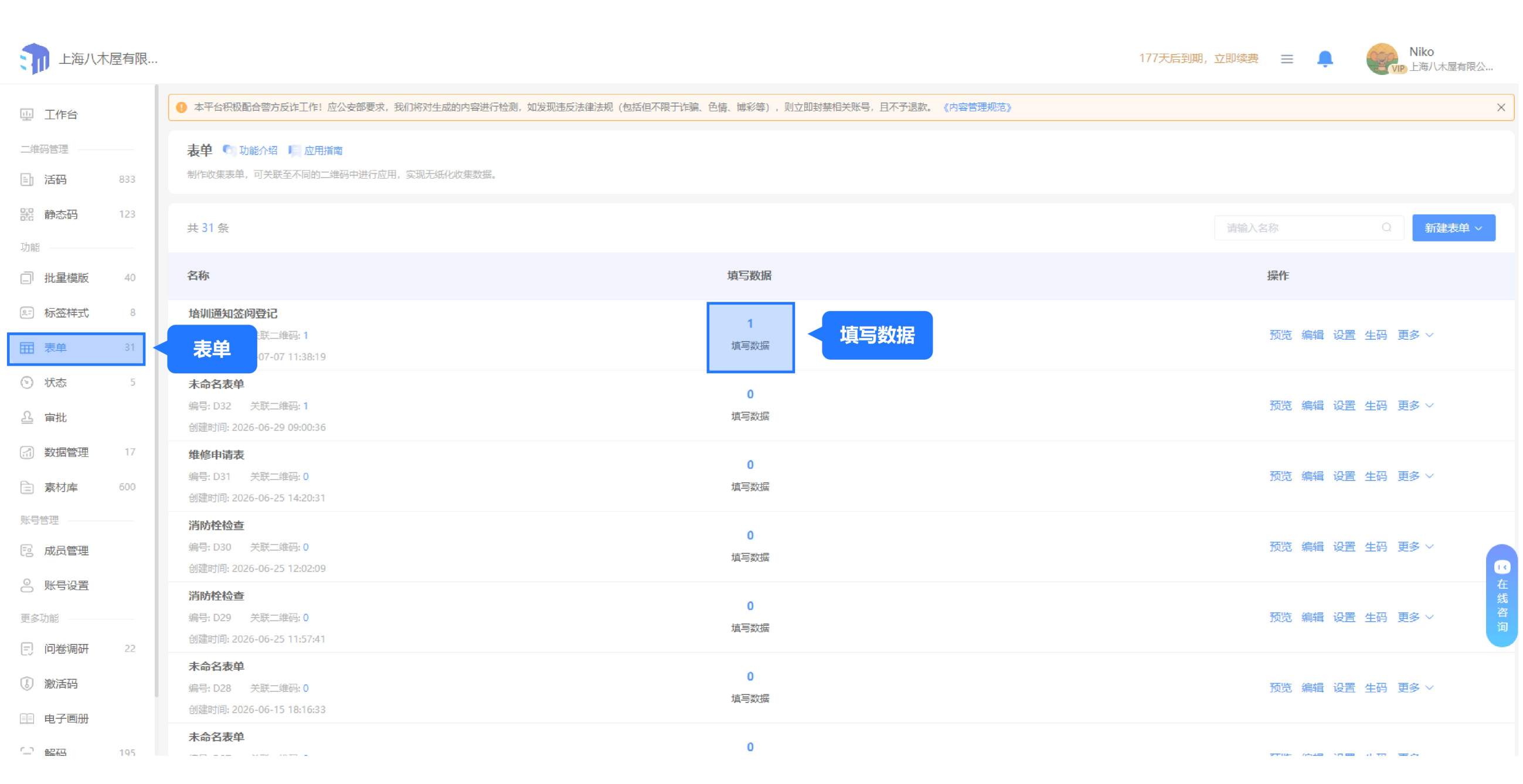Image resolution: width=1523 pixels, height=784 pixels.
Task: Expand 更多 for 培训通知签阅登记 row
Action: [1415, 336]
